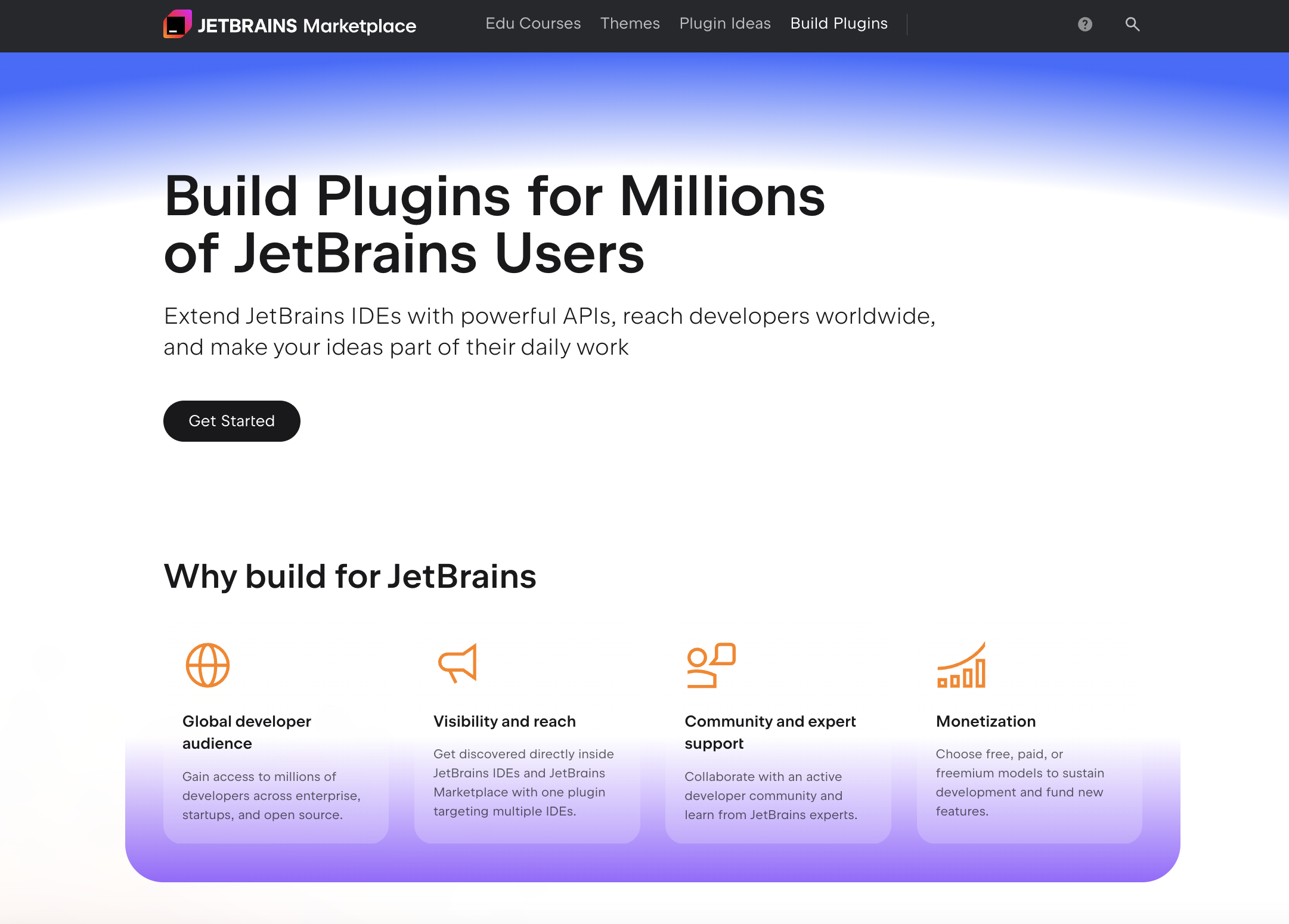Click the orange globe icon
Screen dimensions: 1289x924
coord(207,665)
